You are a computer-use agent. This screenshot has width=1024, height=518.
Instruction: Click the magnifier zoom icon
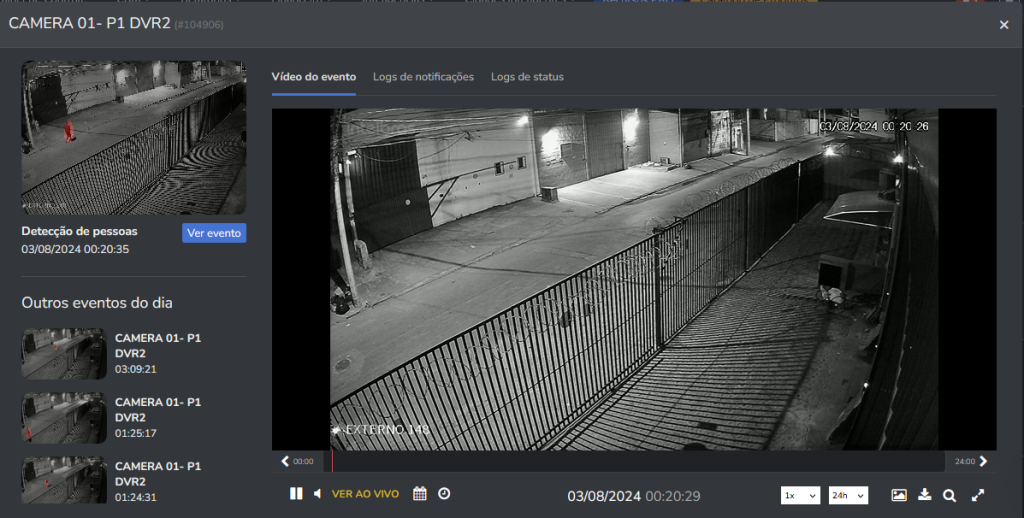click(950, 495)
